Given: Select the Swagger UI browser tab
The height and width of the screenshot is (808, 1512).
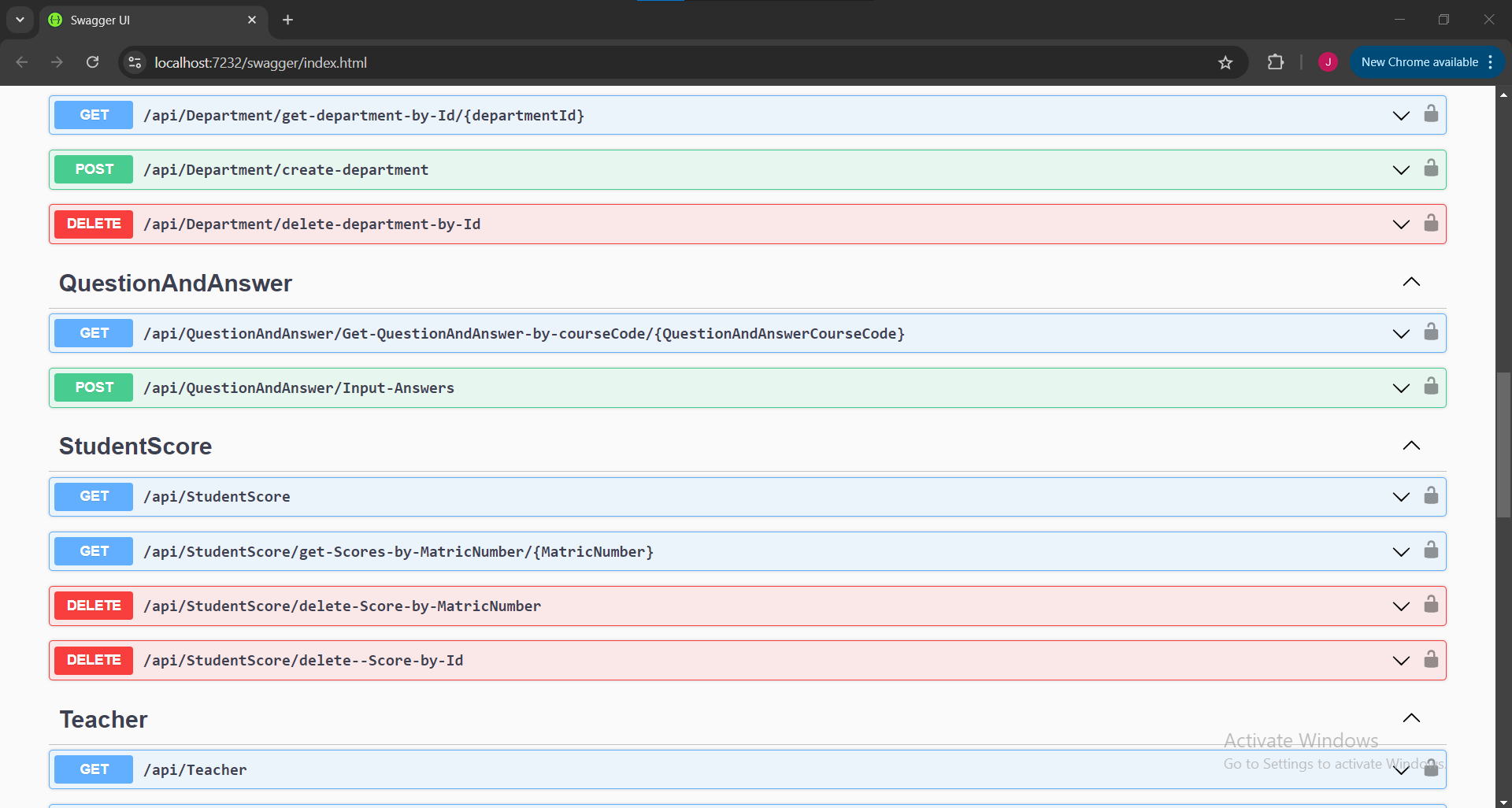Looking at the screenshot, I should click(x=150, y=20).
